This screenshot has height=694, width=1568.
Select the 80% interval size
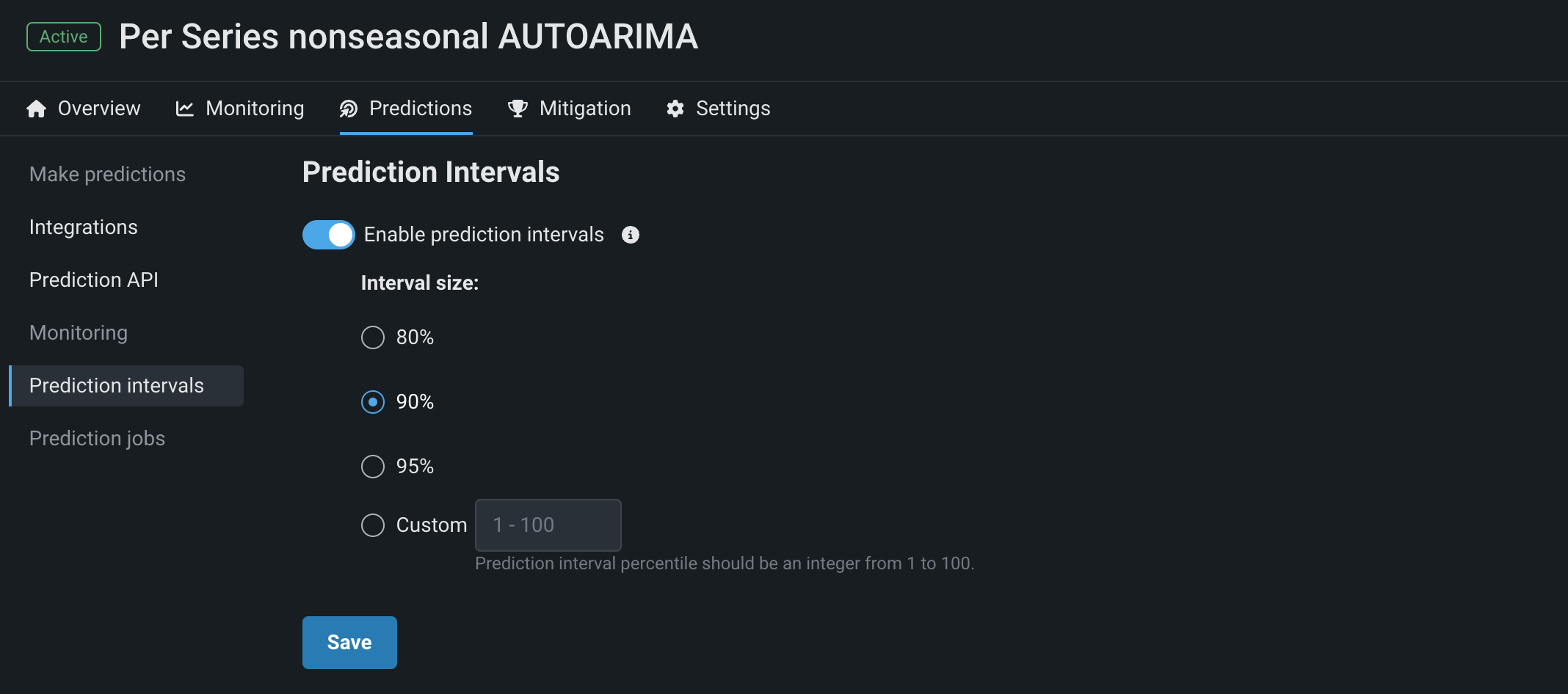click(x=373, y=337)
